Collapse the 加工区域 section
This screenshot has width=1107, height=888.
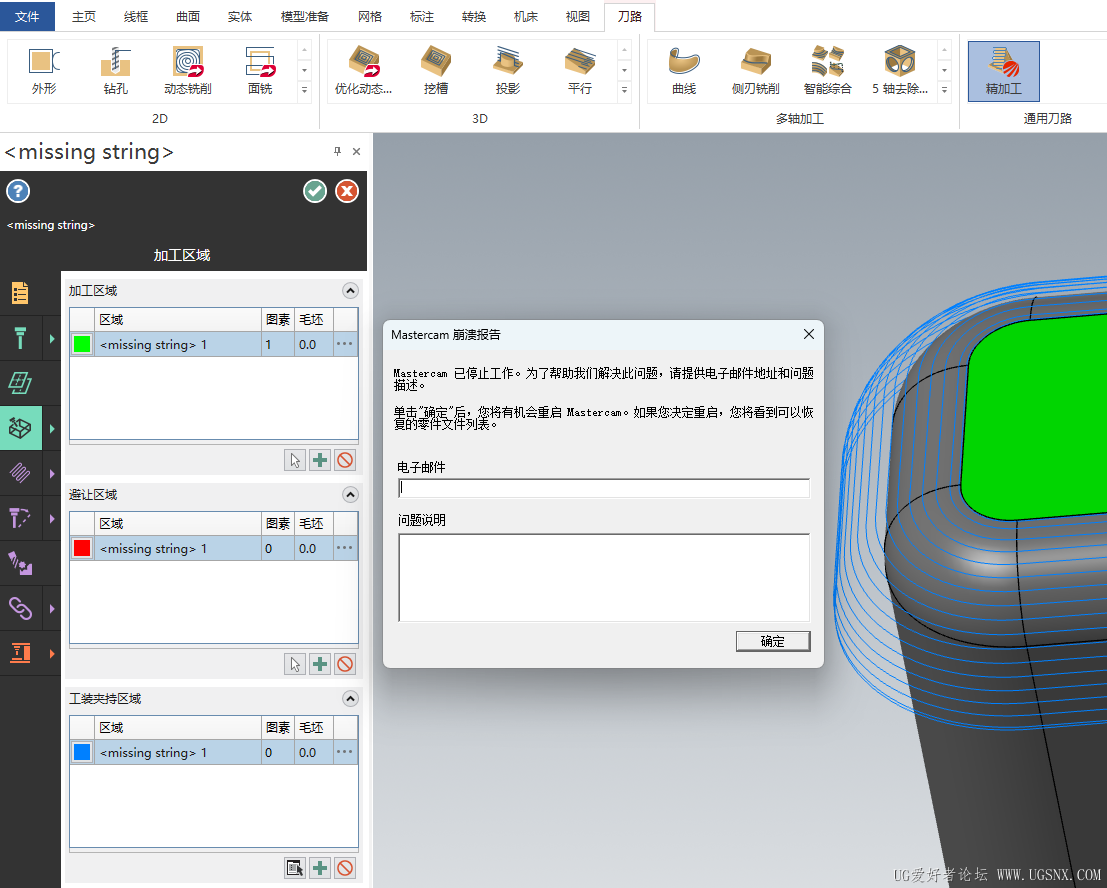click(x=350, y=291)
